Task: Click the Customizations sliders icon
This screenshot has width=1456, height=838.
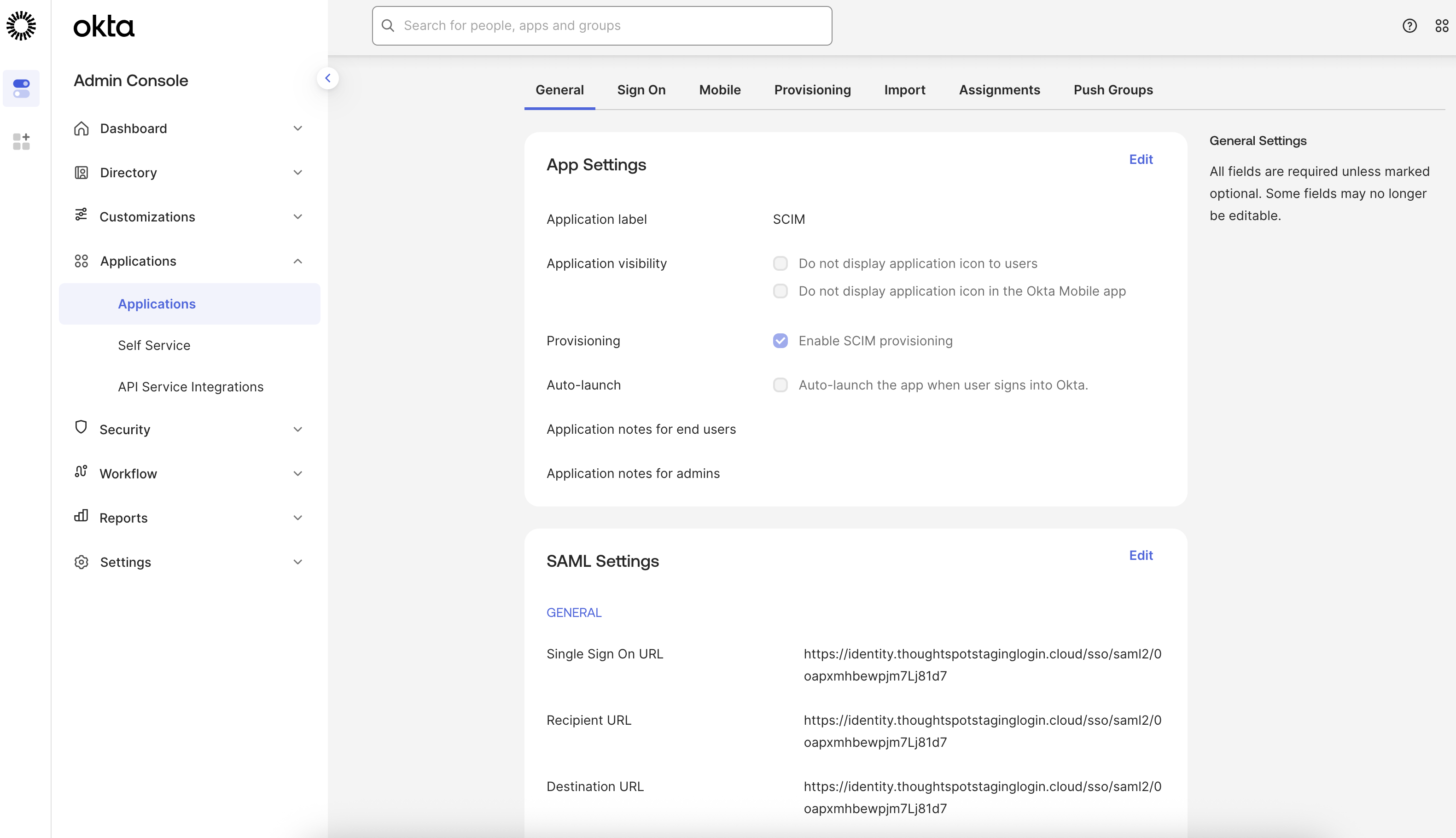Action: (x=81, y=216)
